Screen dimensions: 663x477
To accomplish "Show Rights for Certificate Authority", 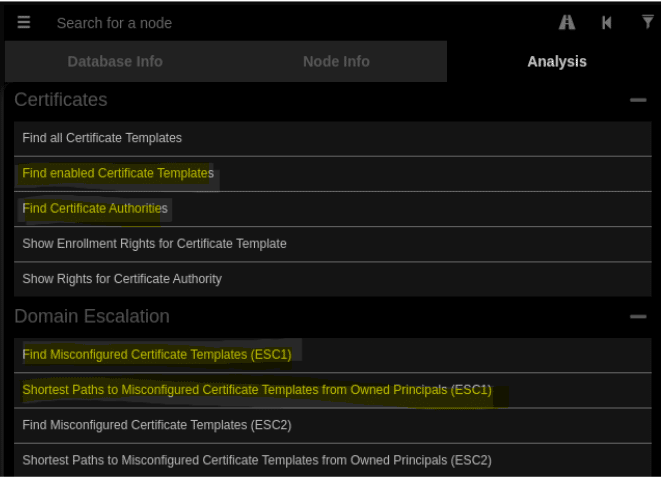I will coord(122,278).
